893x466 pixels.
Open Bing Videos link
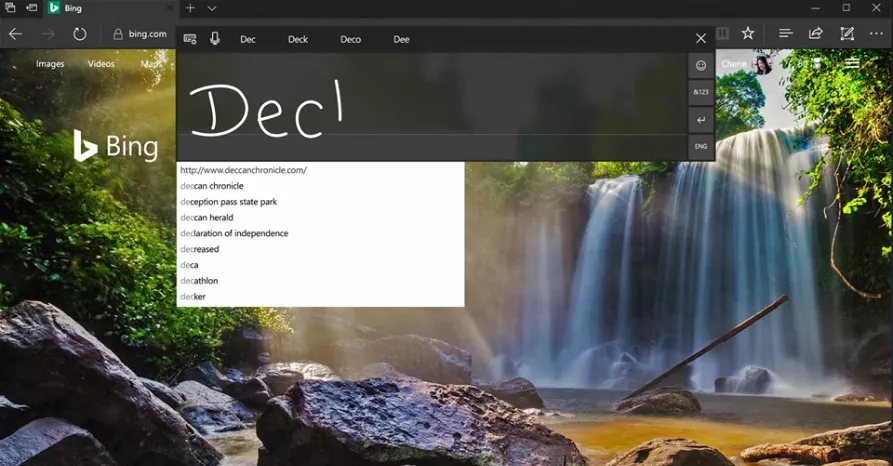101,64
